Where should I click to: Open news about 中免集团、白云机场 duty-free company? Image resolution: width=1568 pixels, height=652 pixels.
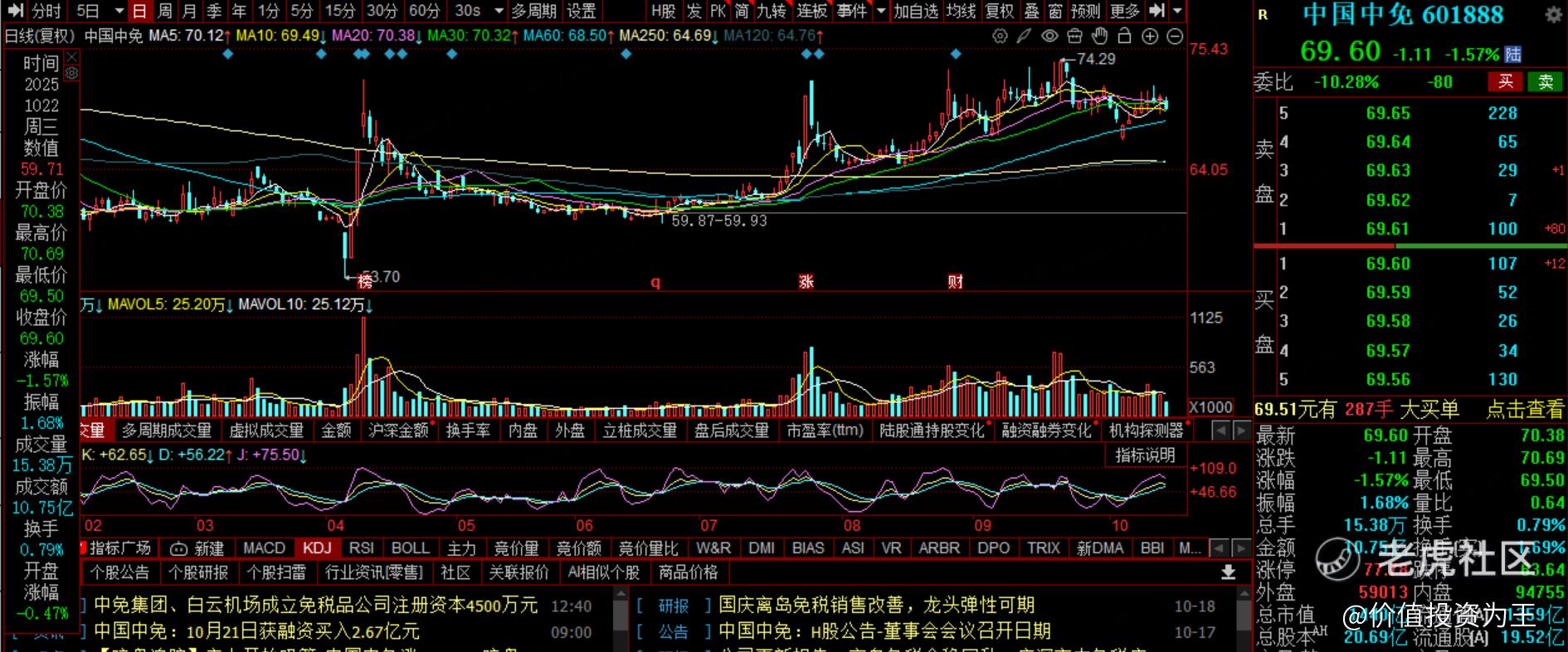316,606
